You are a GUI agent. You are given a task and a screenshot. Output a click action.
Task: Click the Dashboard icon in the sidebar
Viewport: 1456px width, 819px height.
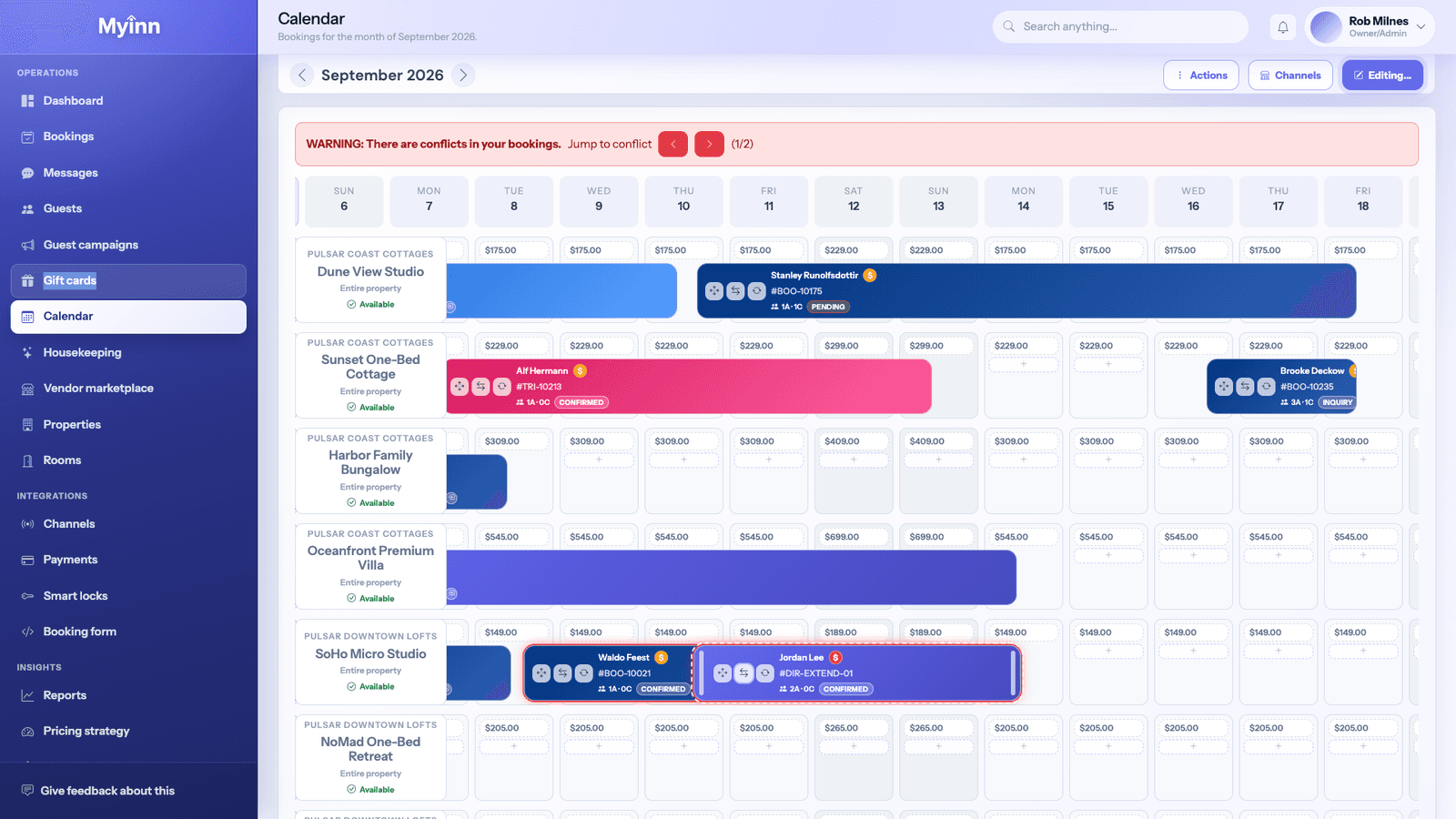point(27,101)
